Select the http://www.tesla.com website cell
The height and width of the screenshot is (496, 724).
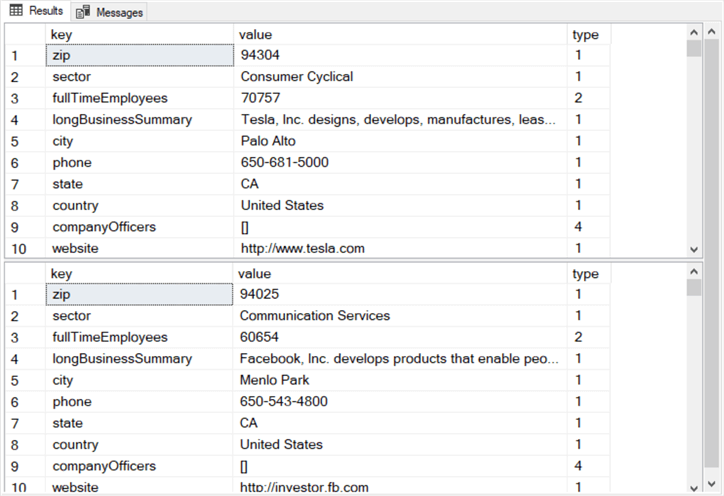[x=400, y=248]
